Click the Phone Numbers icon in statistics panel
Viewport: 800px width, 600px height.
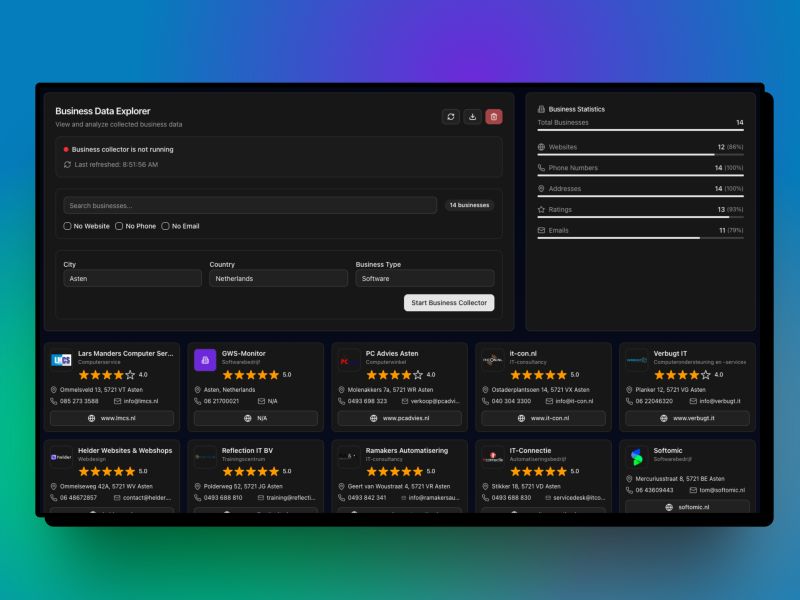pyautogui.click(x=540, y=167)
